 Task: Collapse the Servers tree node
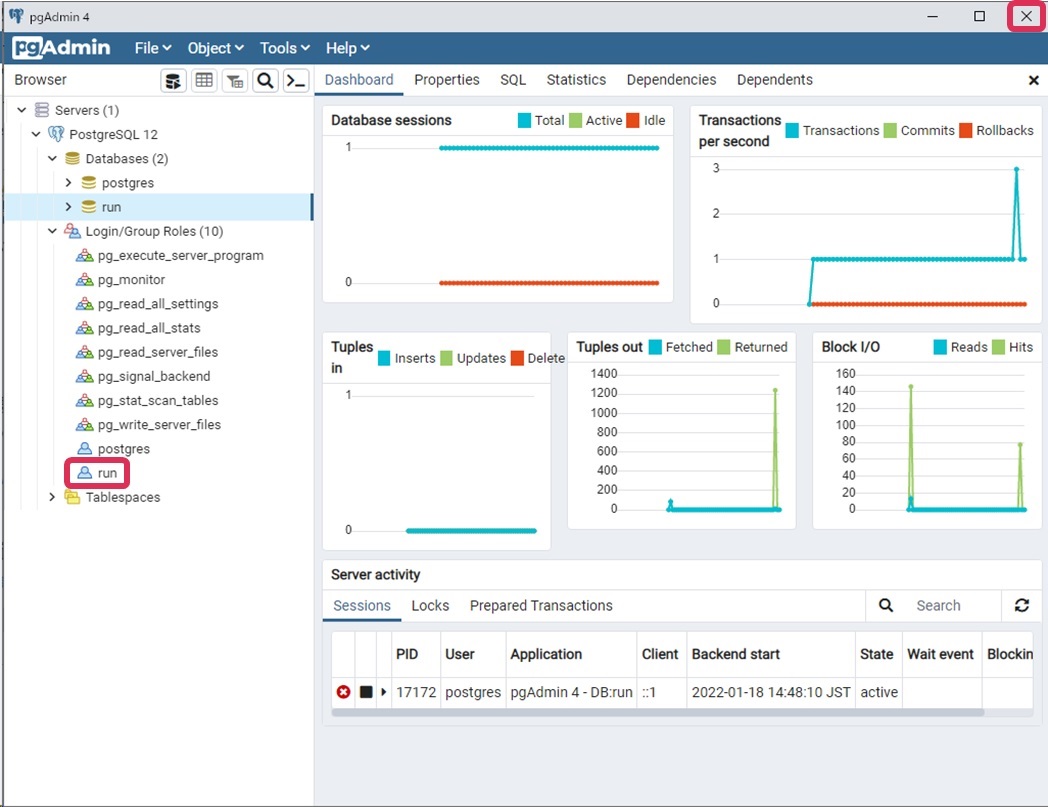pos(21,110)
